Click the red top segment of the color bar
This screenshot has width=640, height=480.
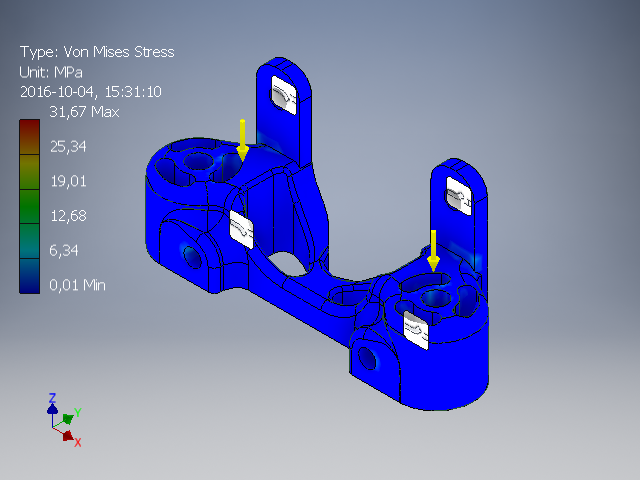[x=29, y=137]
